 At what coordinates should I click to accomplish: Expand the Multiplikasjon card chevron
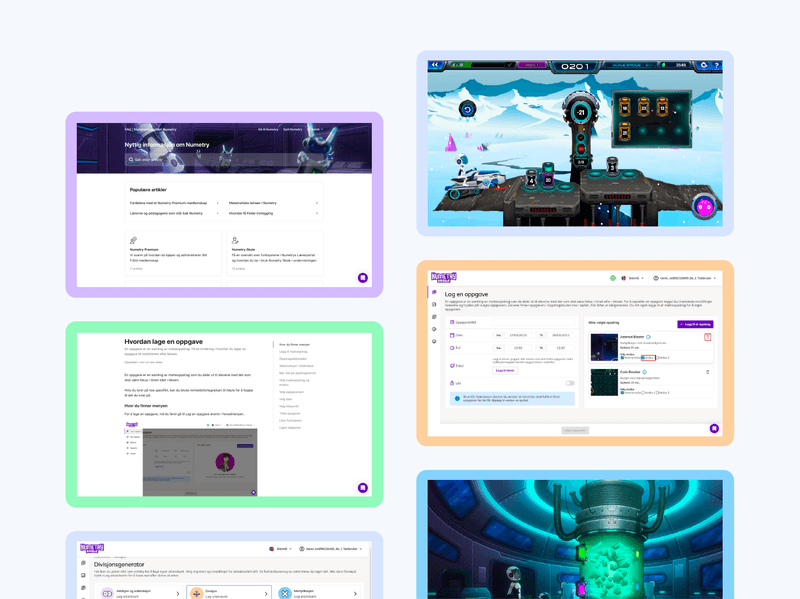coord(355,593)
